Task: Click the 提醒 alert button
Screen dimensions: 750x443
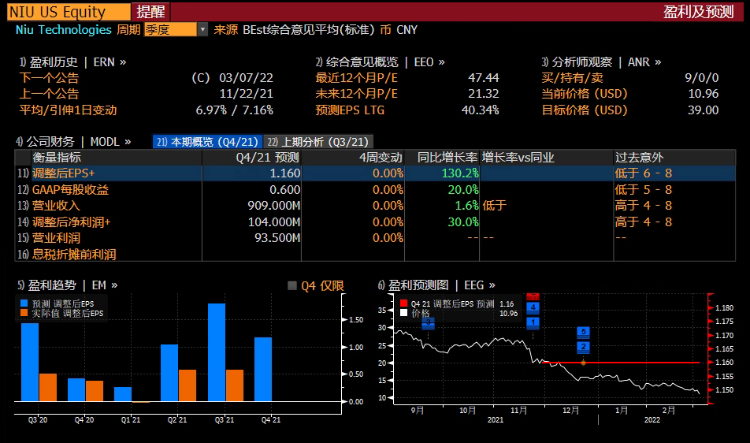Action: click(x=151, y=11)
